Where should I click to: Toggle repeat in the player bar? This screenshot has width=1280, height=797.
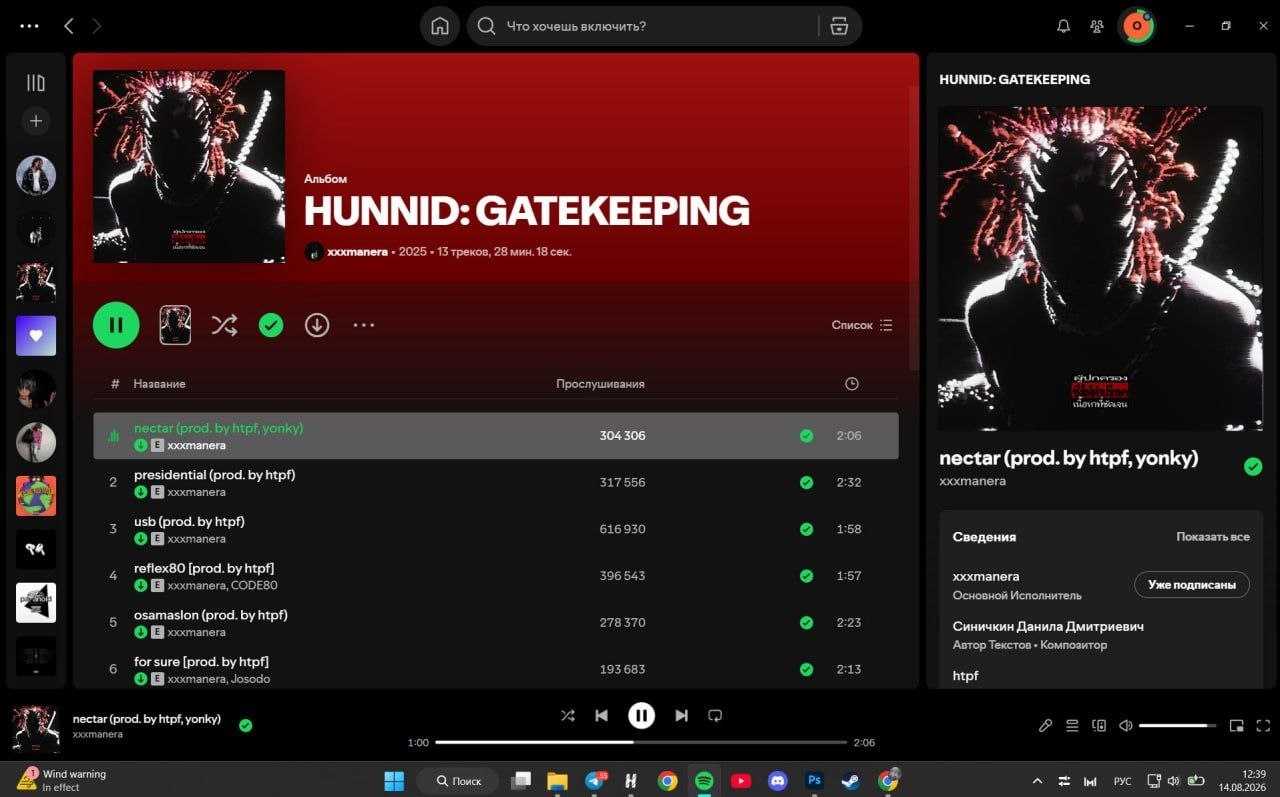tap(715, 715)
